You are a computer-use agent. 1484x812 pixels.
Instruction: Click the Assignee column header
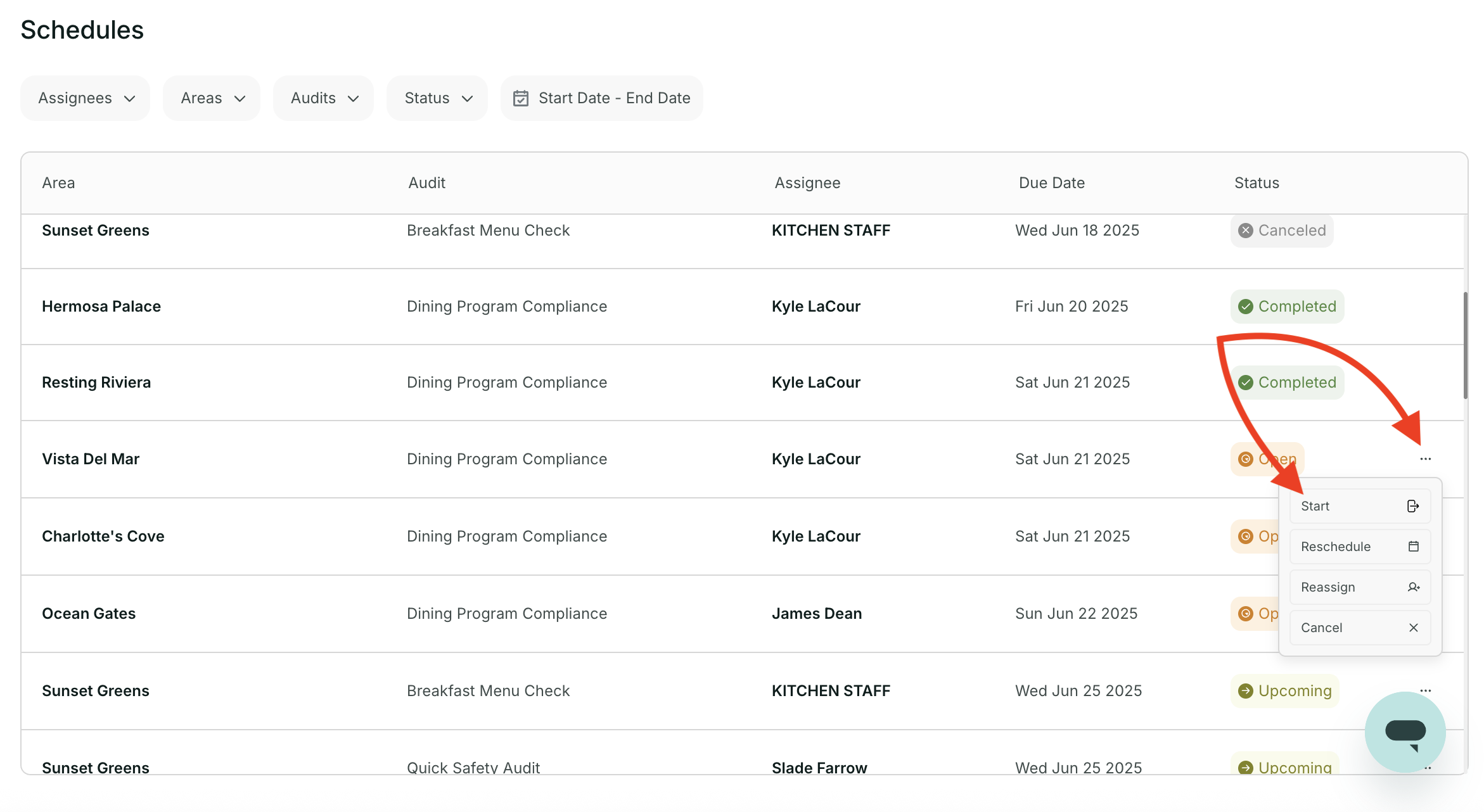pos(807,183)
